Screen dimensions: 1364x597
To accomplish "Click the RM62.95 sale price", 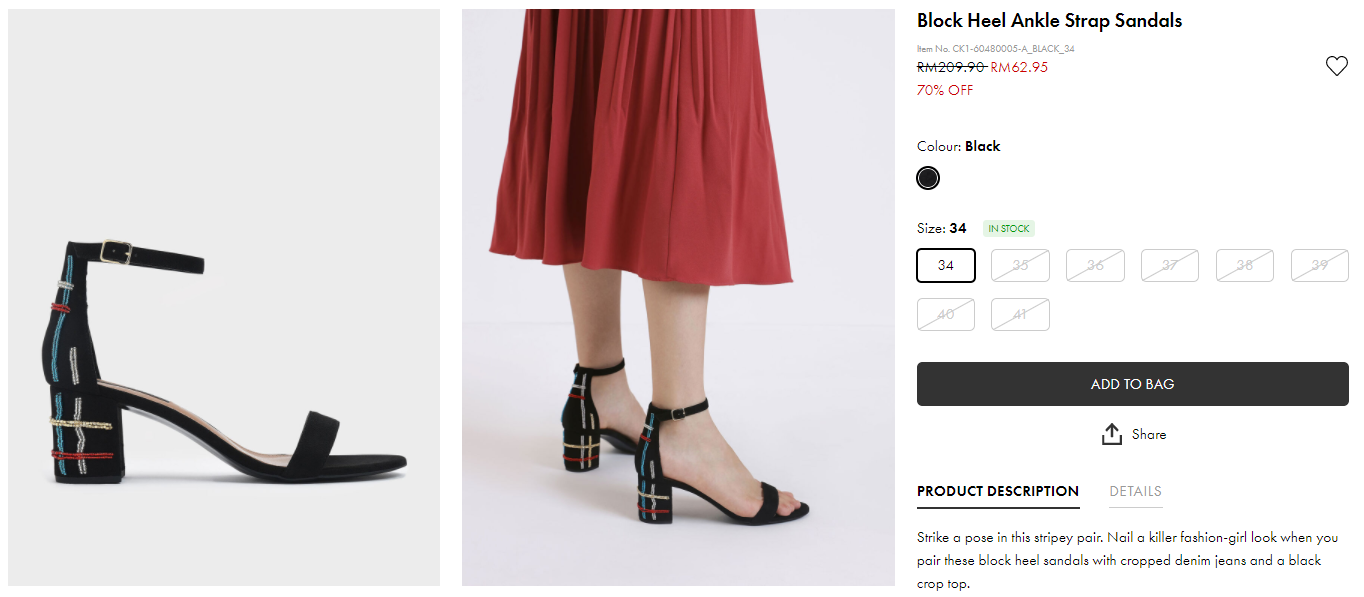I will tap(1019, 67).
